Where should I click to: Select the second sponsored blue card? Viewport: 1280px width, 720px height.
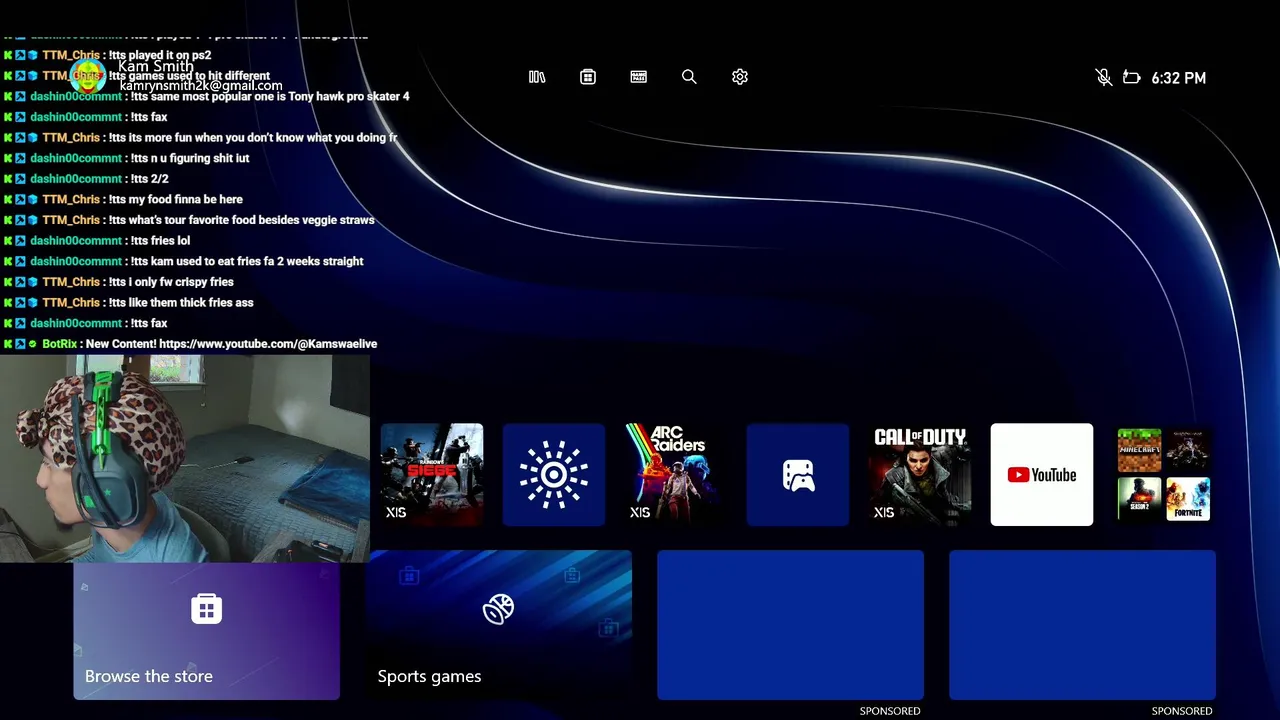[1082, 625]
